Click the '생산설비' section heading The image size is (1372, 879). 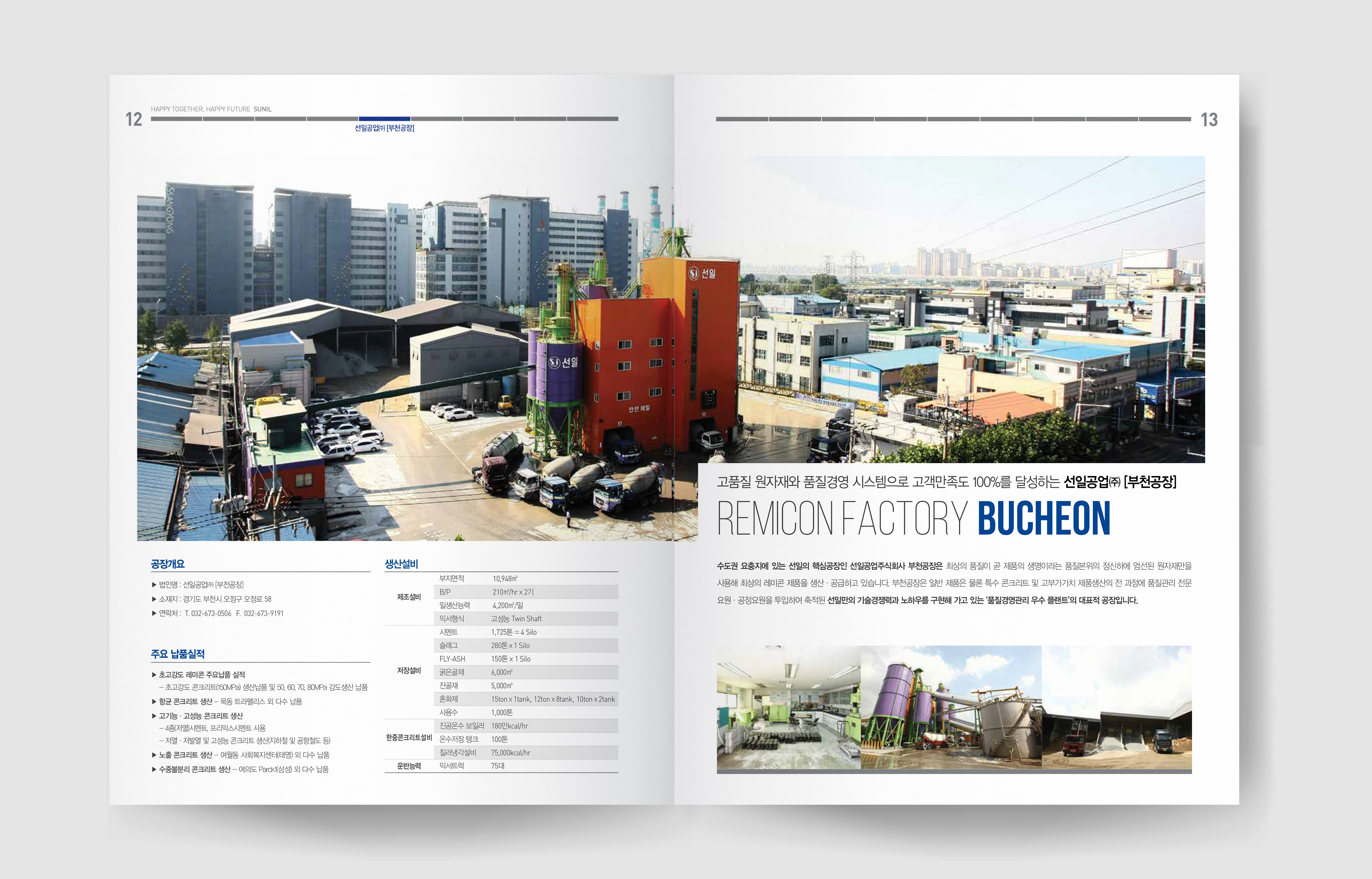pos(401,564)
